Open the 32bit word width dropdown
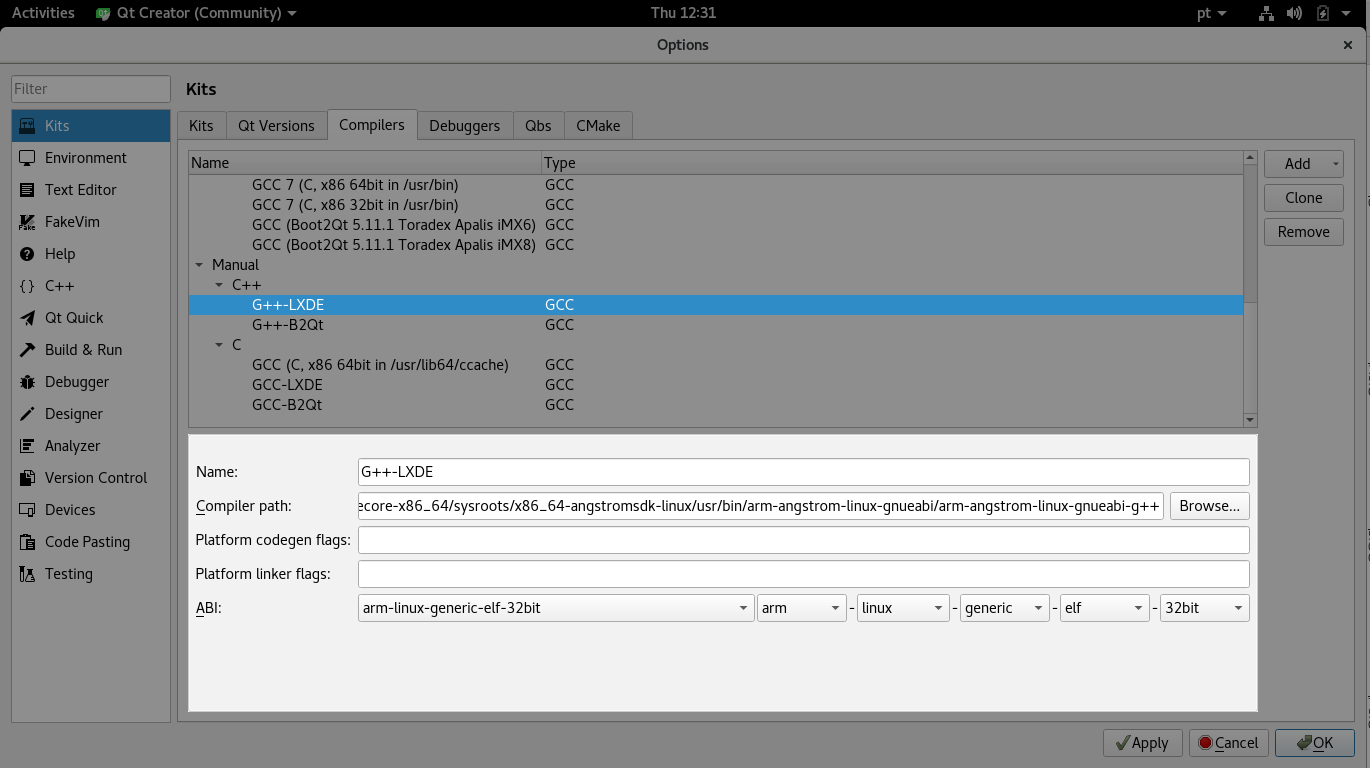The height and width of the screenshot is (768, 1370). (x=1203, y=608)
